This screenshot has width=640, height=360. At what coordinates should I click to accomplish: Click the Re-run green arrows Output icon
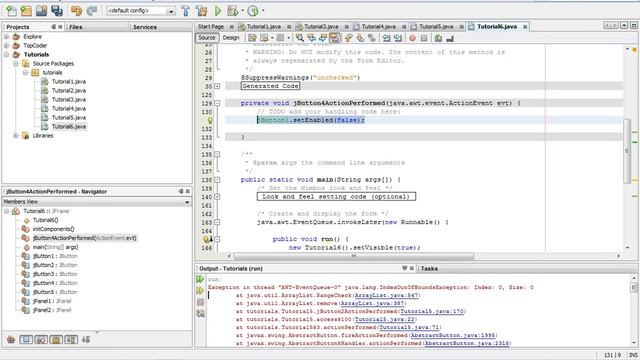(200, 279)
